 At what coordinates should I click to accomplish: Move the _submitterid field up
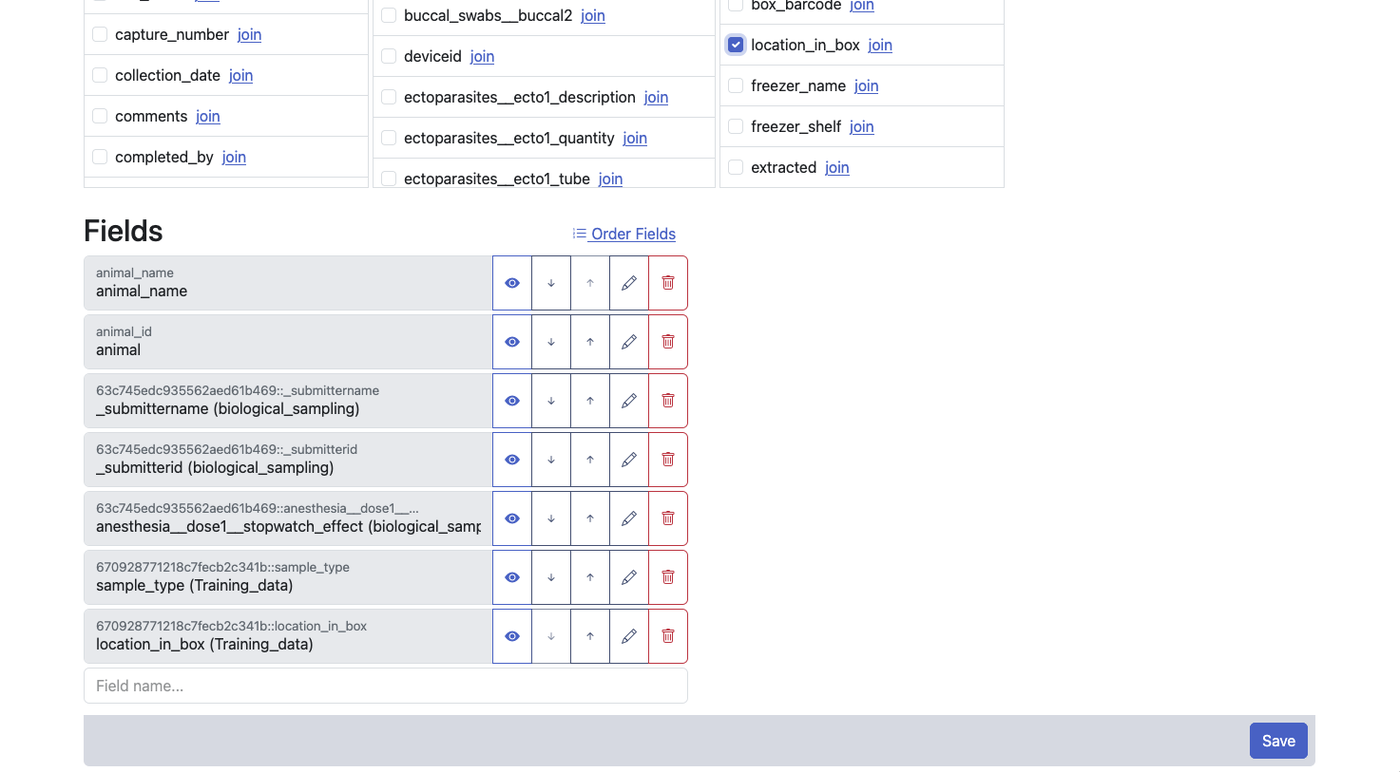click(589, 459)
